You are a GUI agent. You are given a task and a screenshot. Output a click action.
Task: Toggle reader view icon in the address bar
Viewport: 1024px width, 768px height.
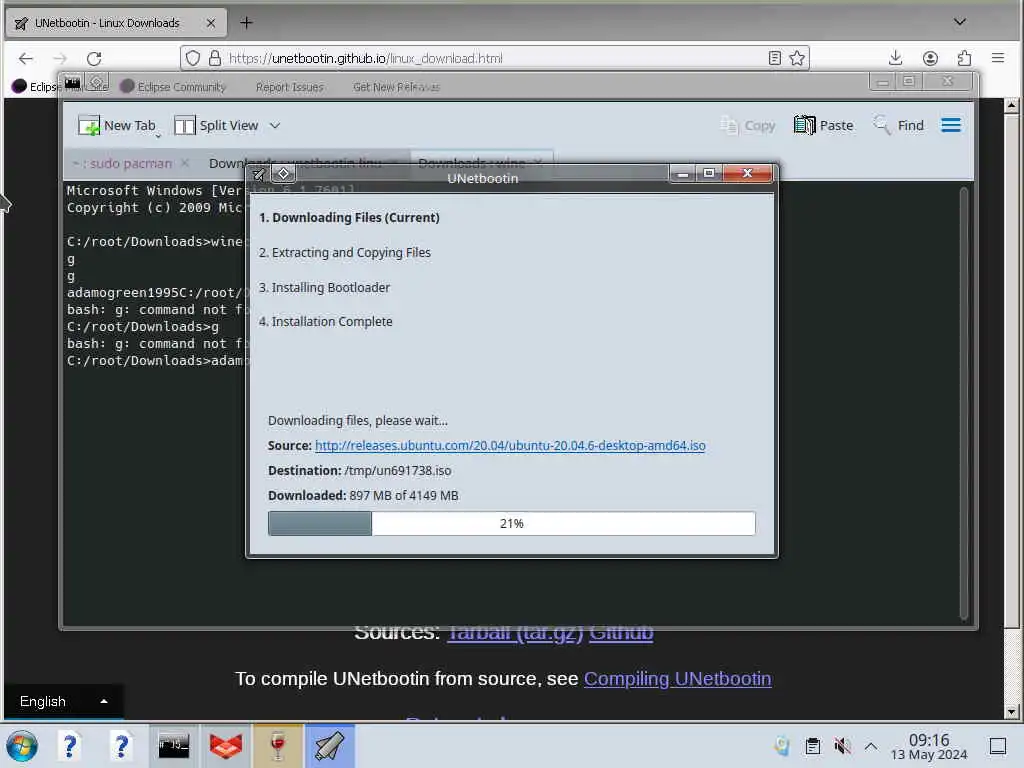(775, 58)
